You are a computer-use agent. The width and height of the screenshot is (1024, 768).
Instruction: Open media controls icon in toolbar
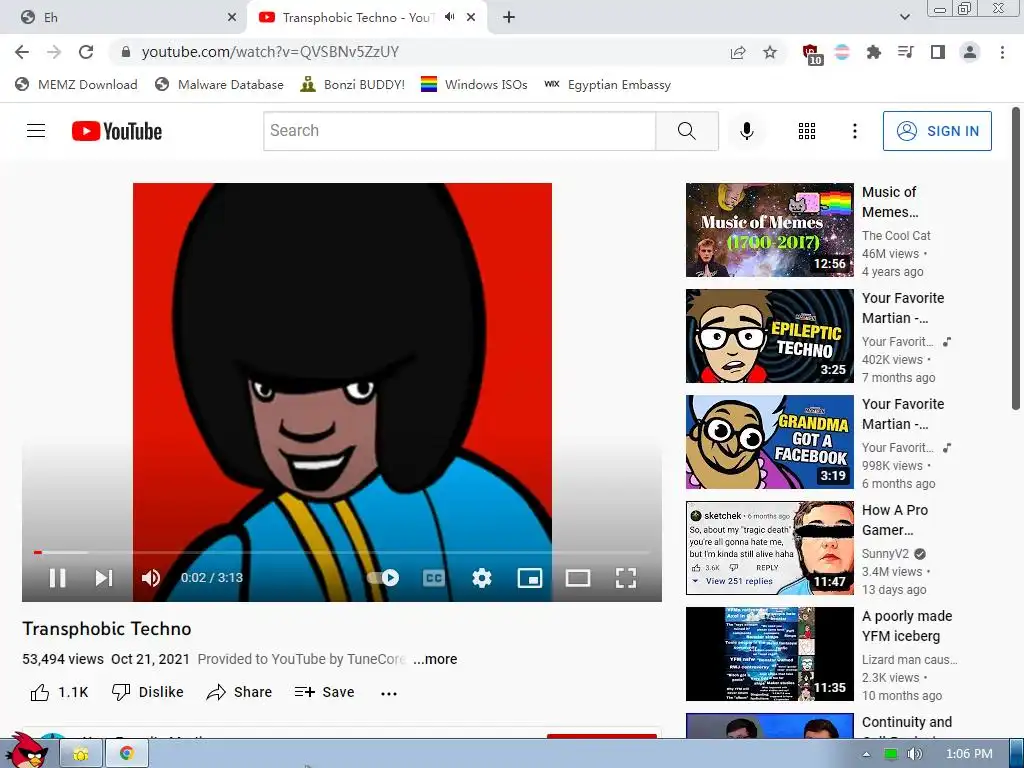[906, 52]
